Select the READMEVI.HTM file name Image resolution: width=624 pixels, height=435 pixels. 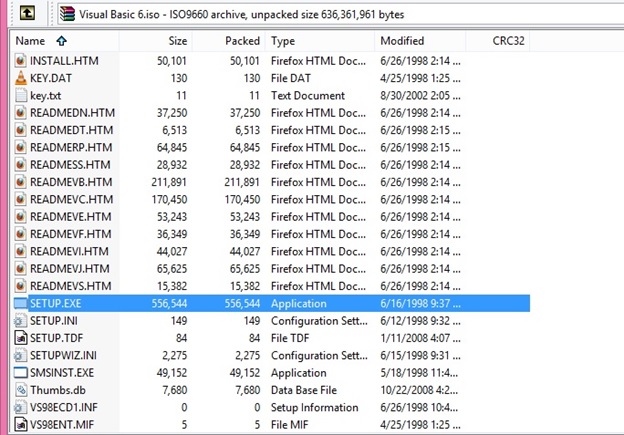pos(69,251)
